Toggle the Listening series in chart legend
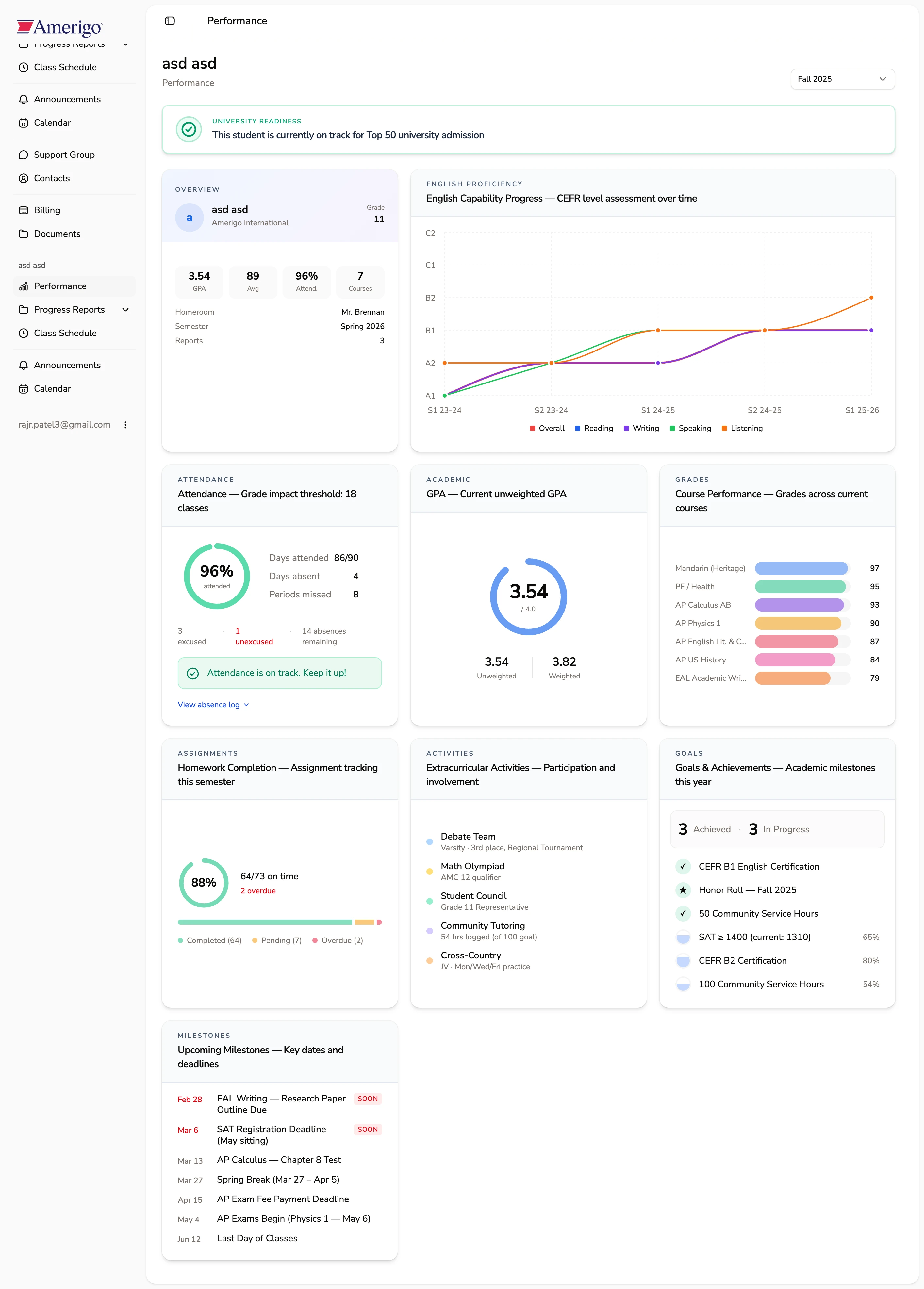 pos(741,428)
